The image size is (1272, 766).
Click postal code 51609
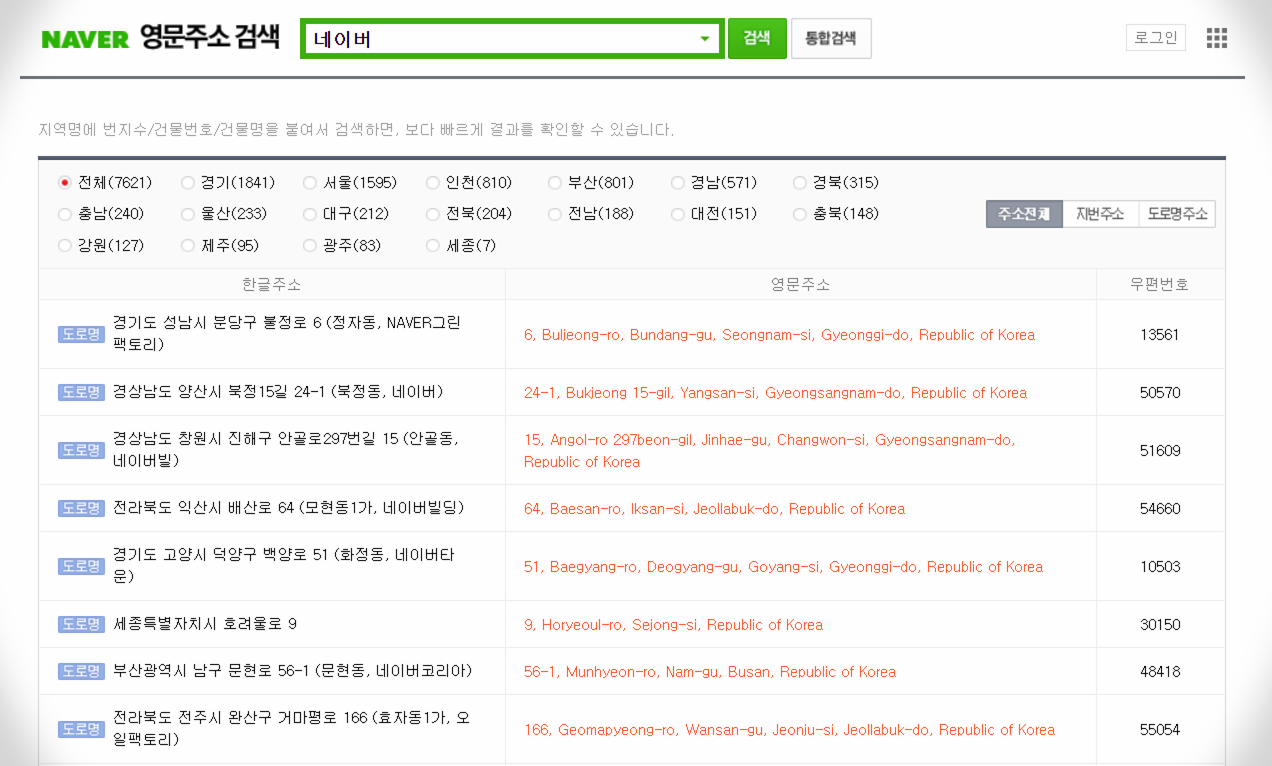point(1160,451)
